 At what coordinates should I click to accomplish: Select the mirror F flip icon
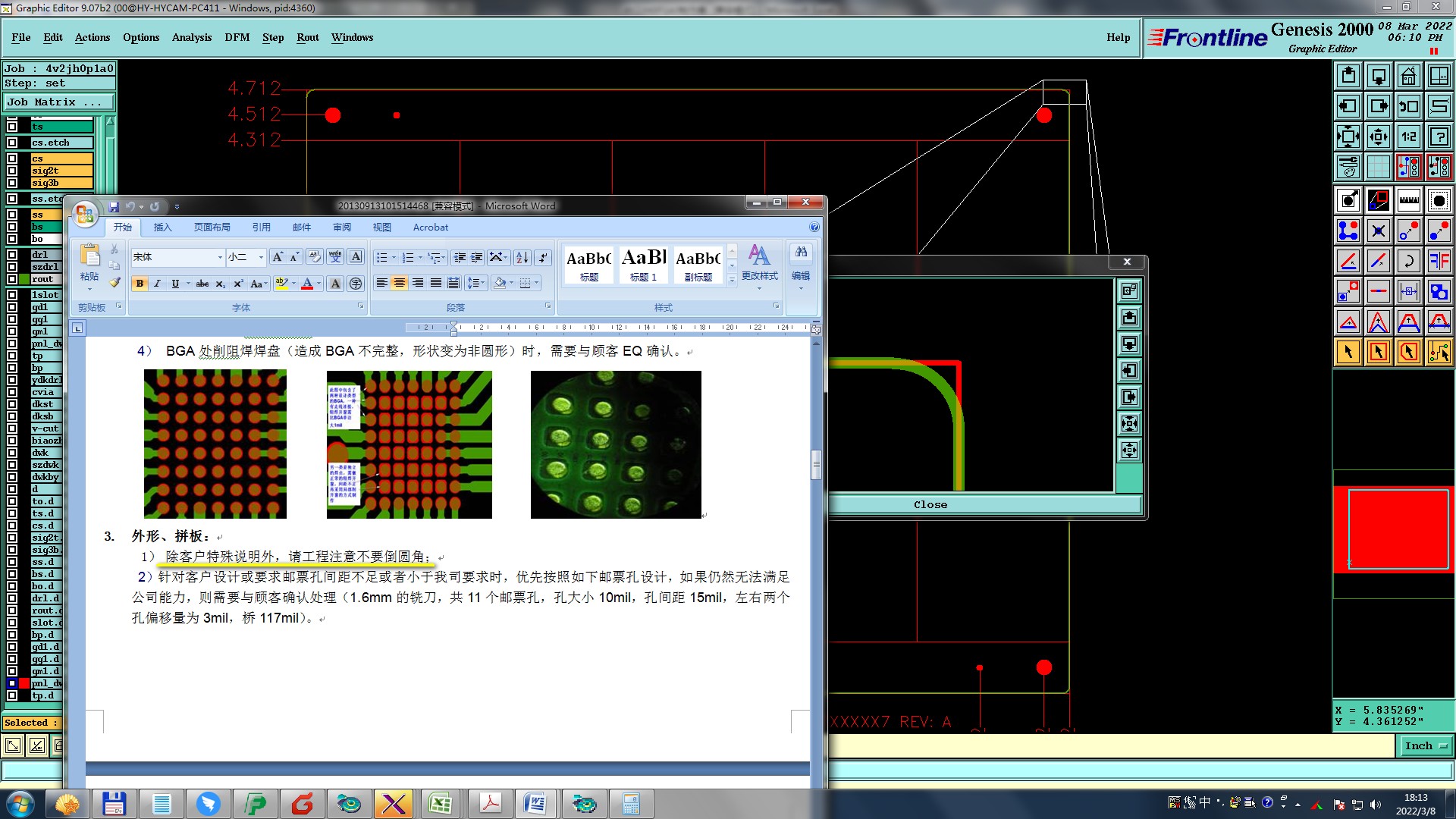point(1439,261)
